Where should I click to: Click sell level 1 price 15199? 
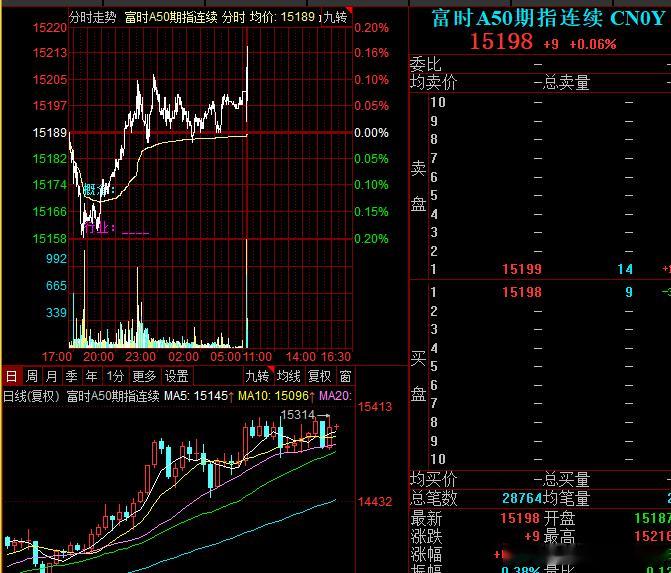pyautogui.click(x=522, y=269)
